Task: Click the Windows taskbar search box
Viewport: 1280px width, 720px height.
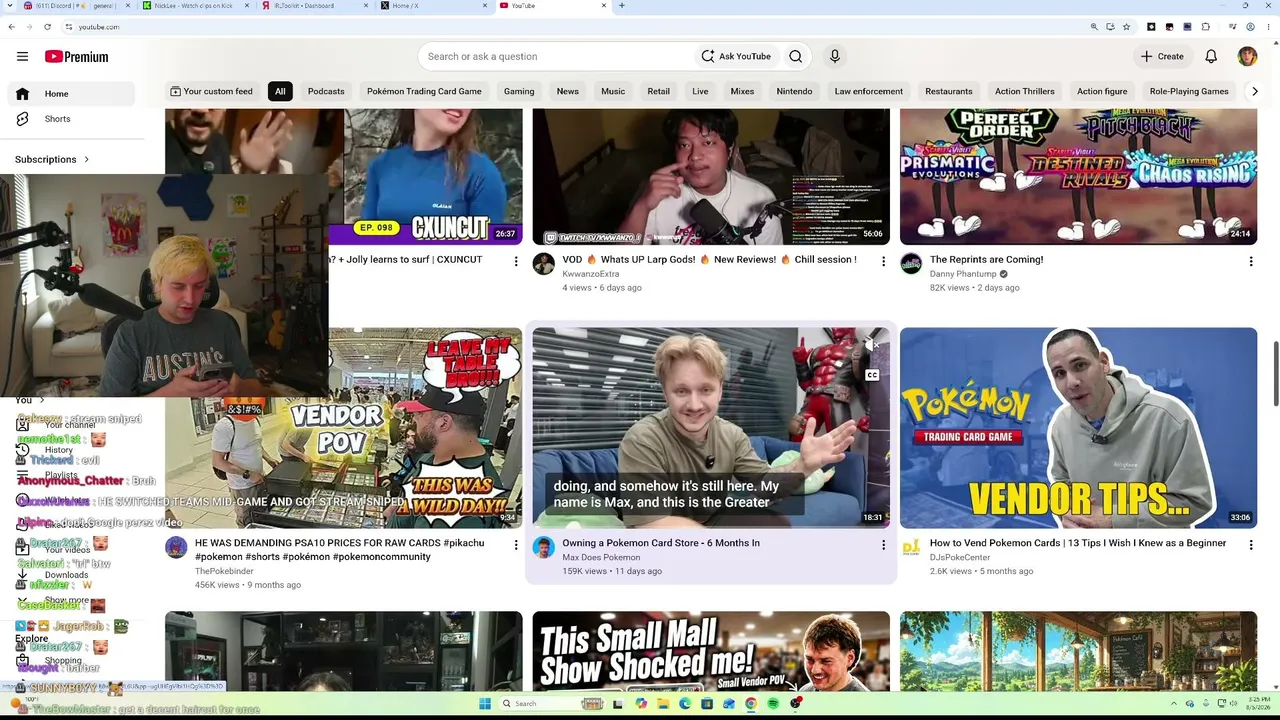Action: (550, 704)
